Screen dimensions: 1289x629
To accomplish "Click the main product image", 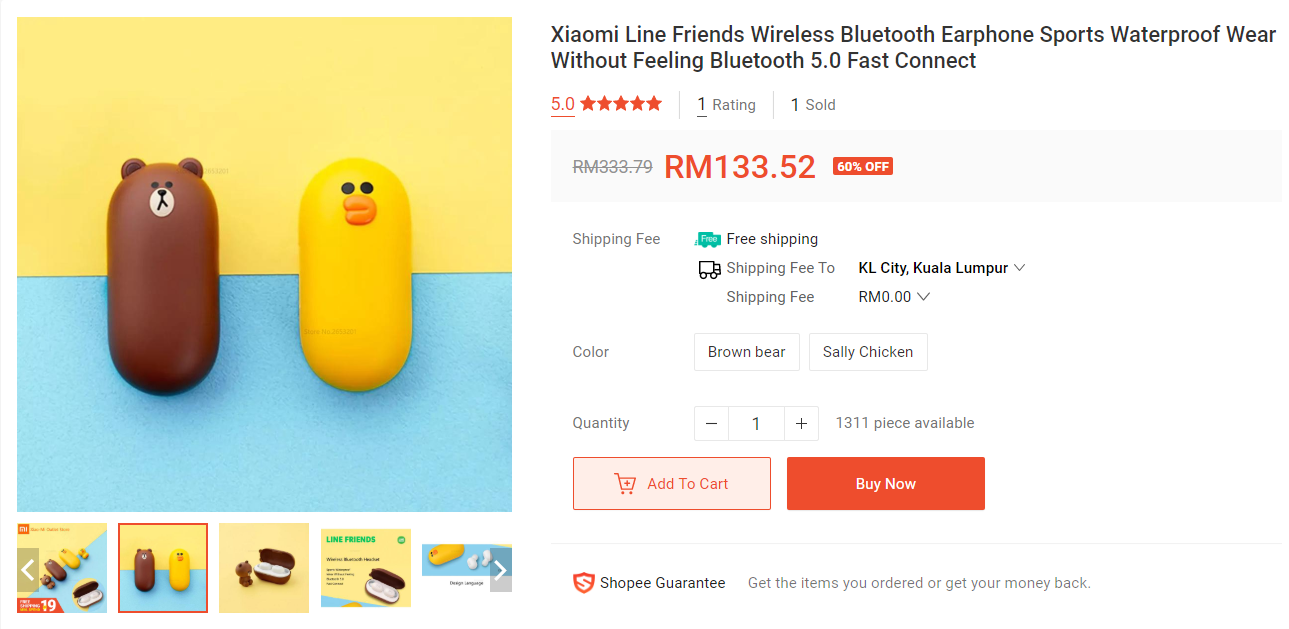I will tap(264, 264).
